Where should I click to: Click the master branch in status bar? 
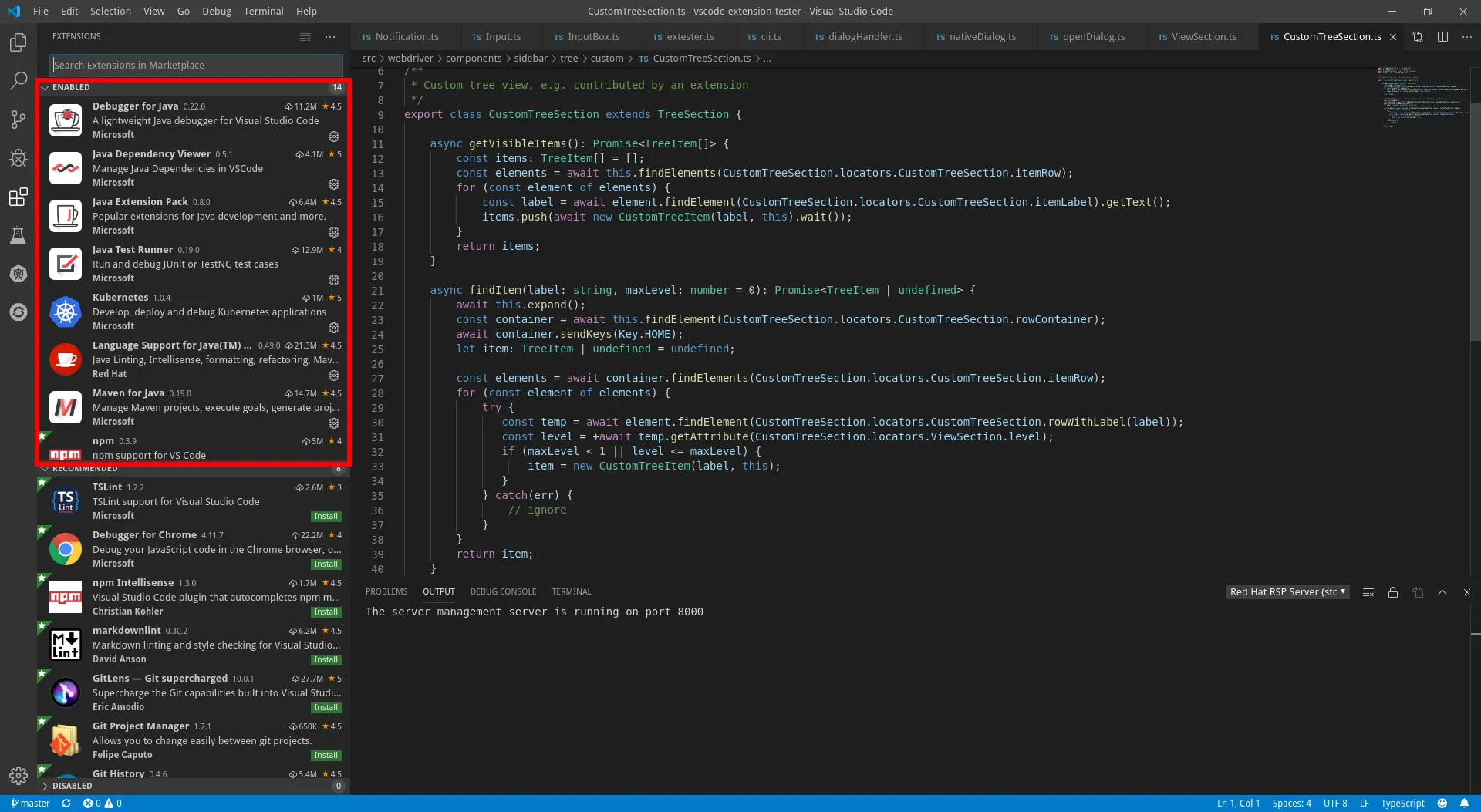[31, 804]
